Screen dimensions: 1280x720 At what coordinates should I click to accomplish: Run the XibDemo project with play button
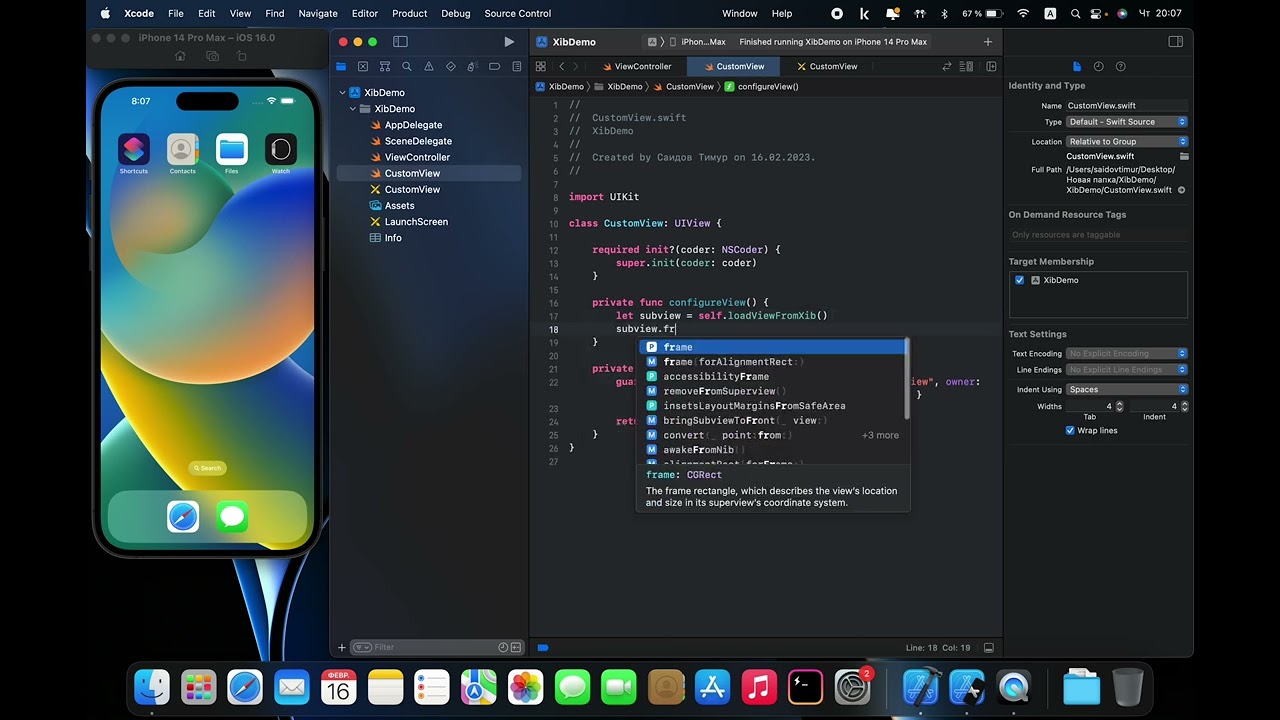(x=509, y=42)
